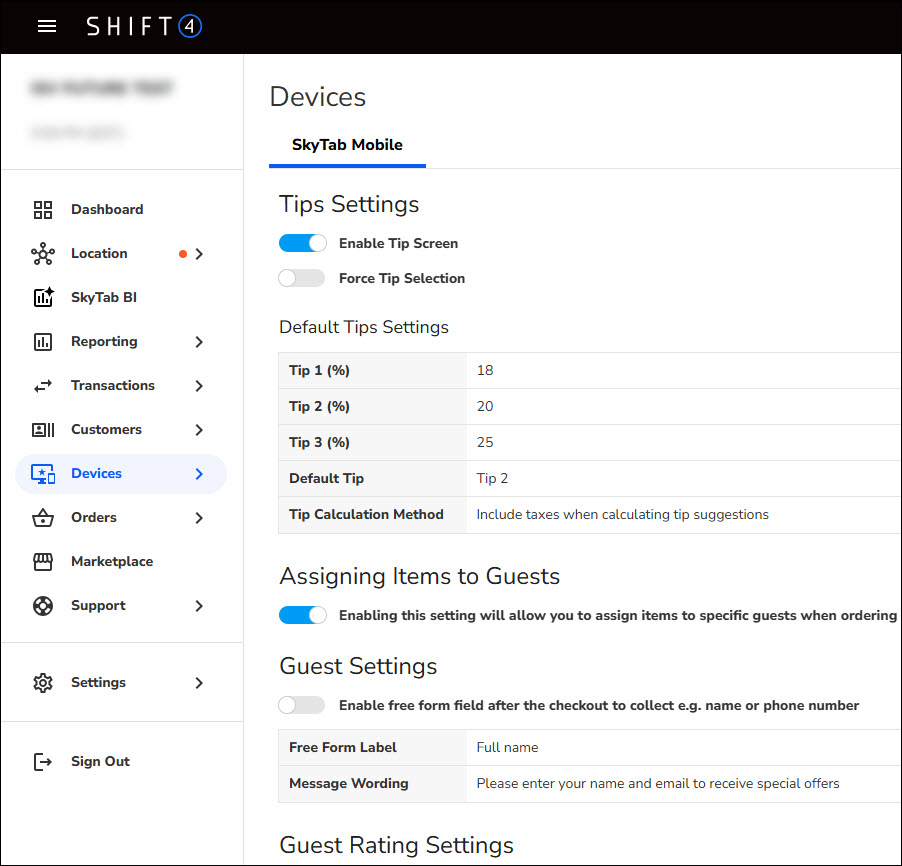Viewport: 902px width, 866px height.
Task: Click the Reporting bar chart icon
Action: (x=43, y=341)
